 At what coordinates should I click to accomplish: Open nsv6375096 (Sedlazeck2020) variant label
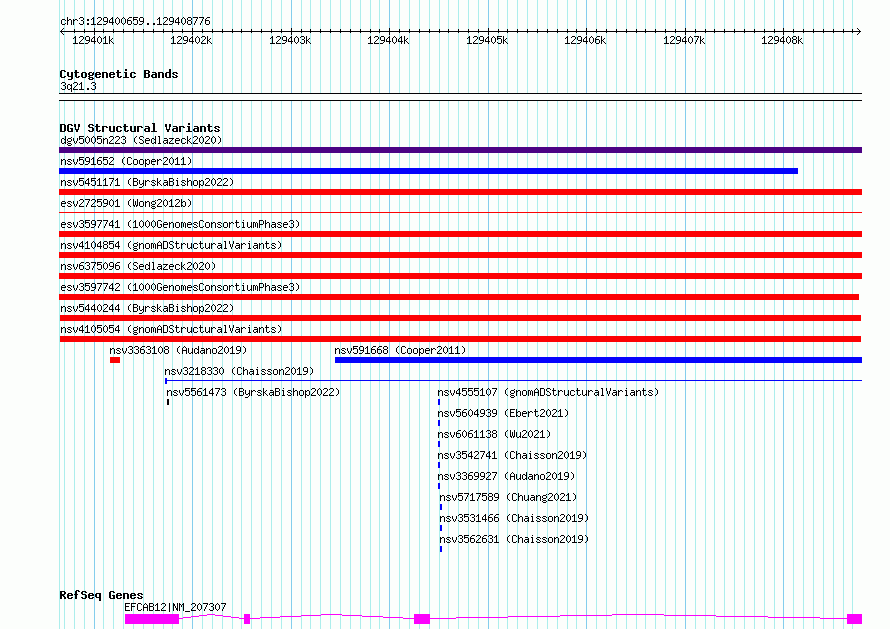pos(138,266)
